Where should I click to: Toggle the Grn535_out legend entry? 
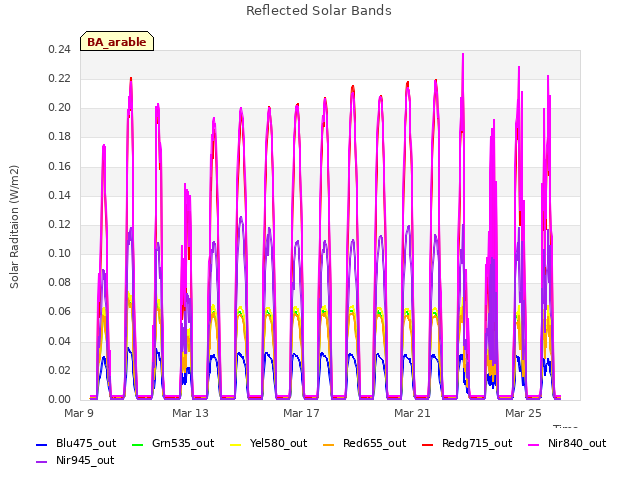point(173,444)
